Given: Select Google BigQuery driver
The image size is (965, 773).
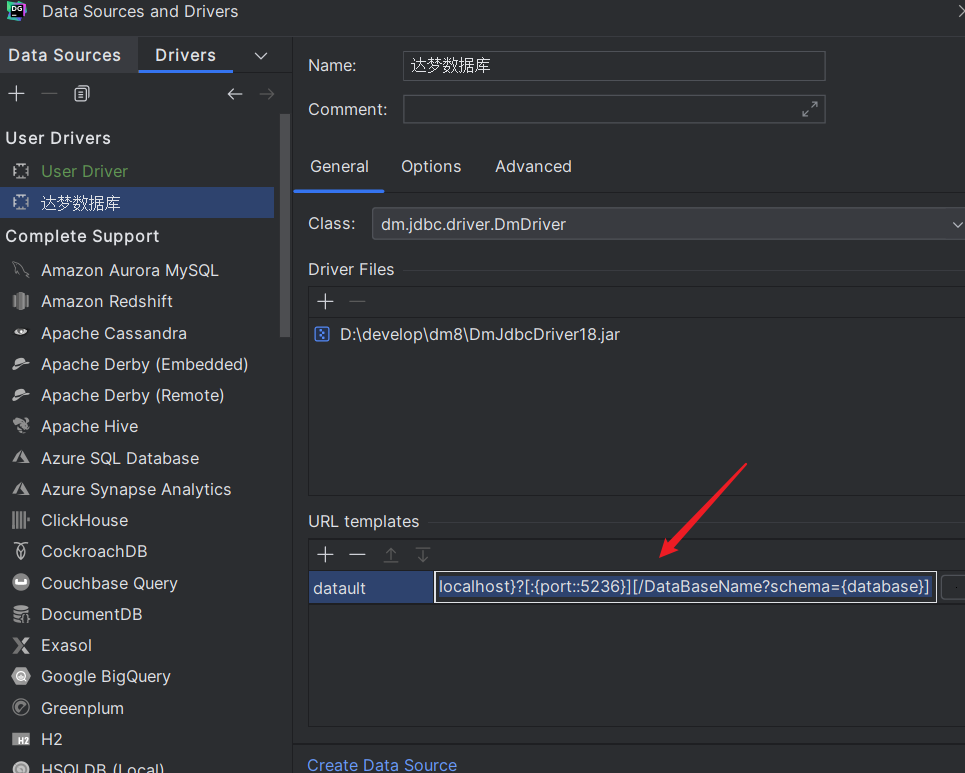Looking at the screenshot, I should coord(137,676).
